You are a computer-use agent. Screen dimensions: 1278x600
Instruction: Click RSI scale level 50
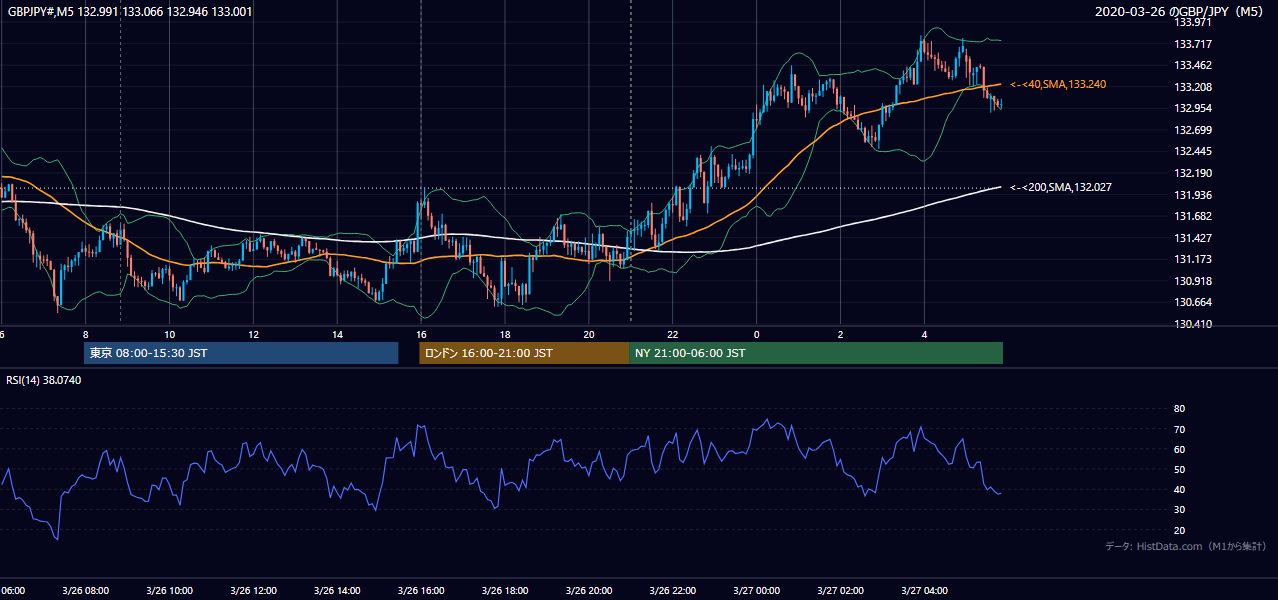click(1179, 470)
